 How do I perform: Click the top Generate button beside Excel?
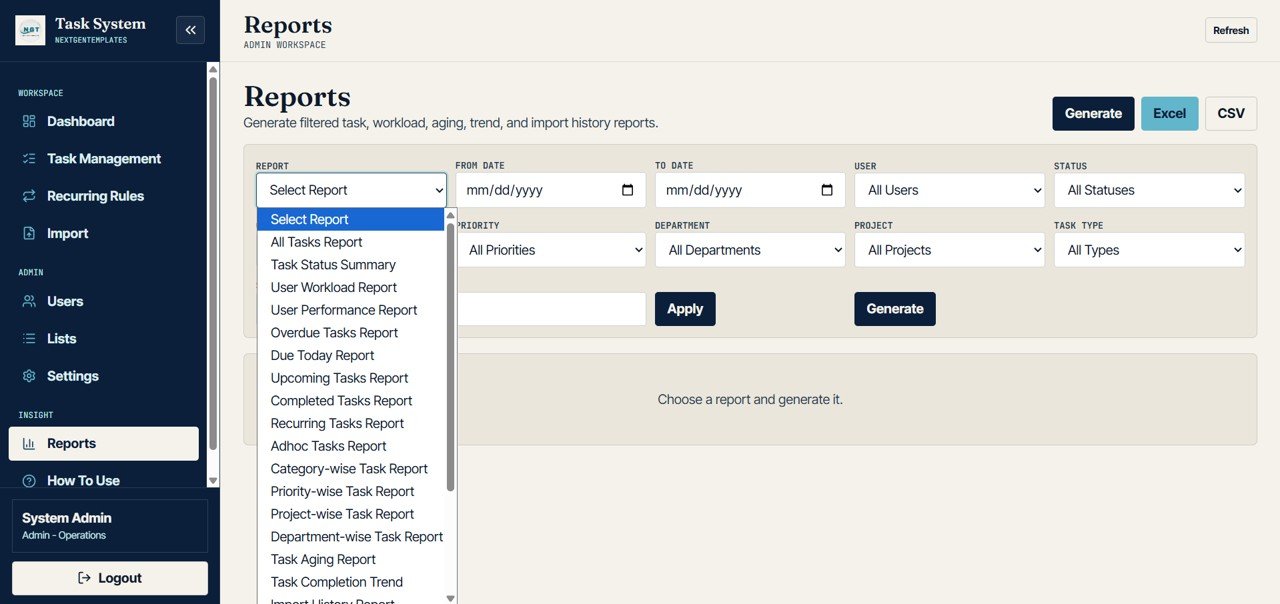[1093, 113]
